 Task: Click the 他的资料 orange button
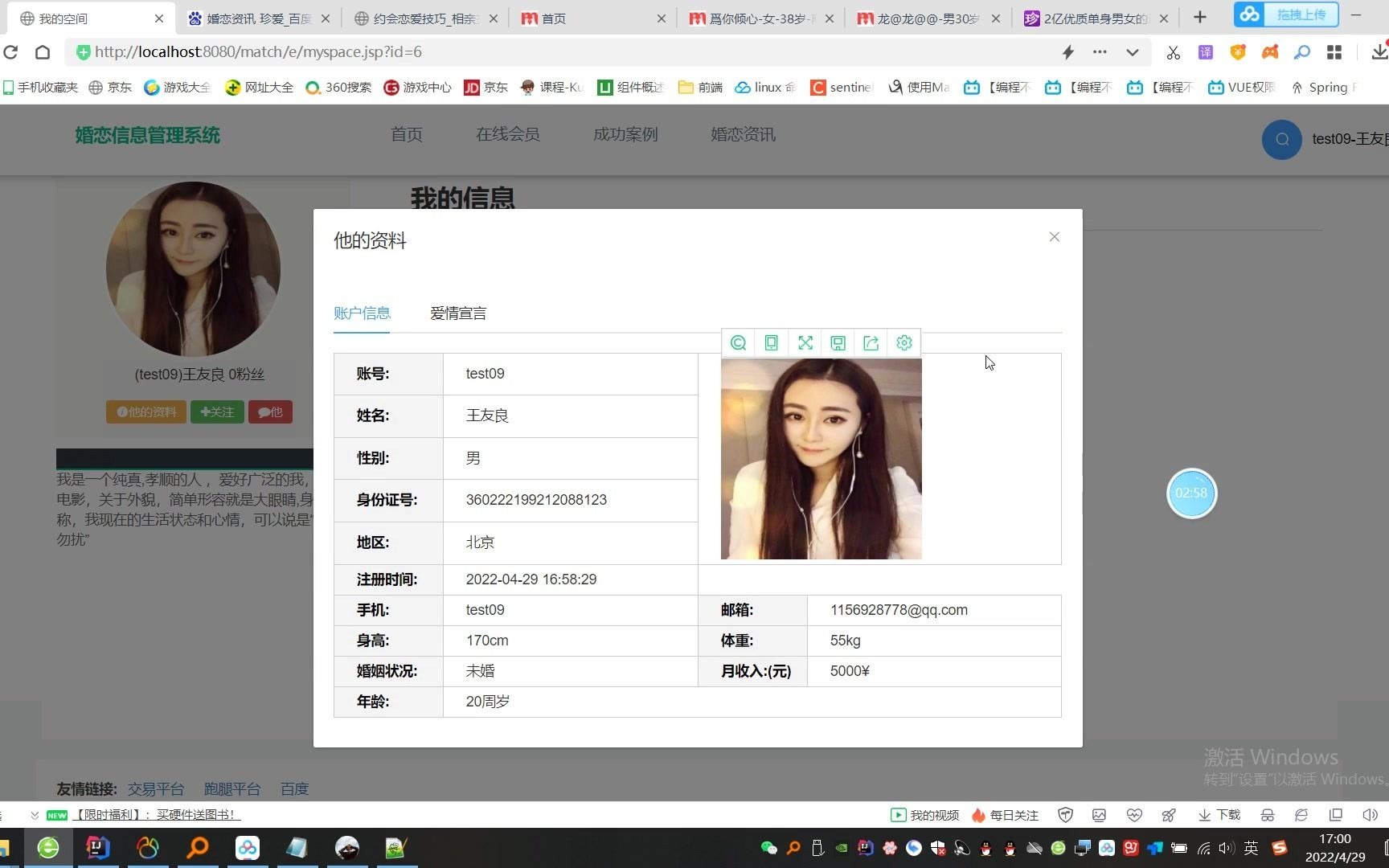[146, 412]
